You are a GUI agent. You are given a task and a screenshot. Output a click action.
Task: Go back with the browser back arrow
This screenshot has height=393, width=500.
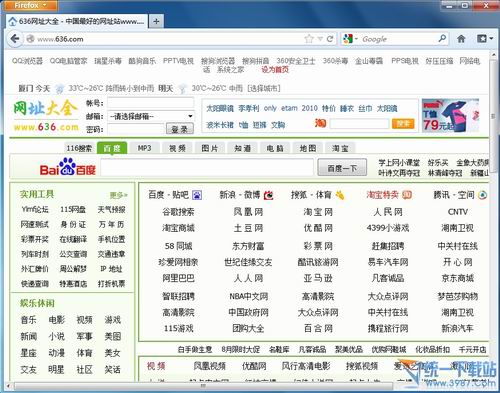point(15,39)
